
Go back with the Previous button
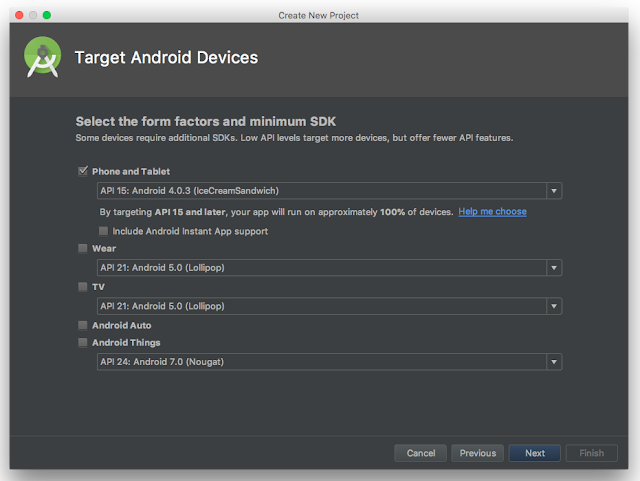click(477, 453)
